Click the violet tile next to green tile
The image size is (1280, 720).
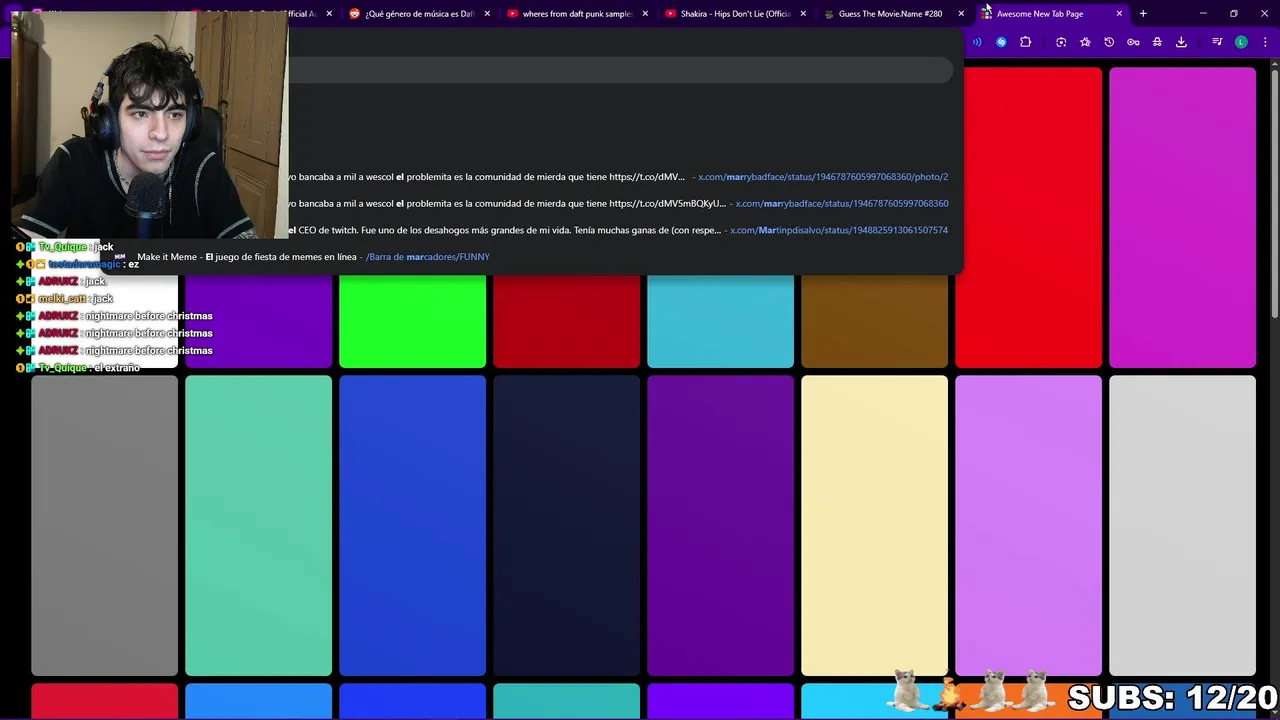(258, 321)
